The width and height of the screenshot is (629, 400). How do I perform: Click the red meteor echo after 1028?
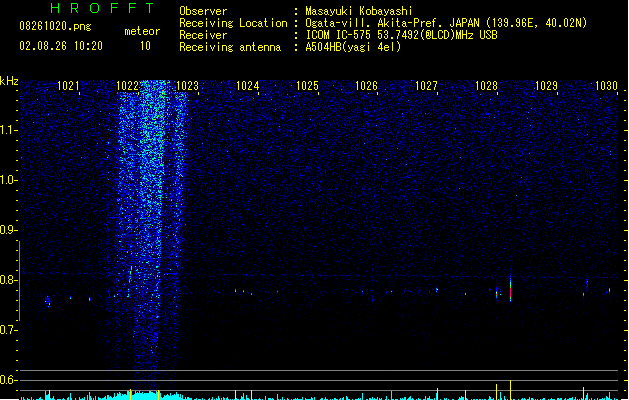click(x=510, y=290)
